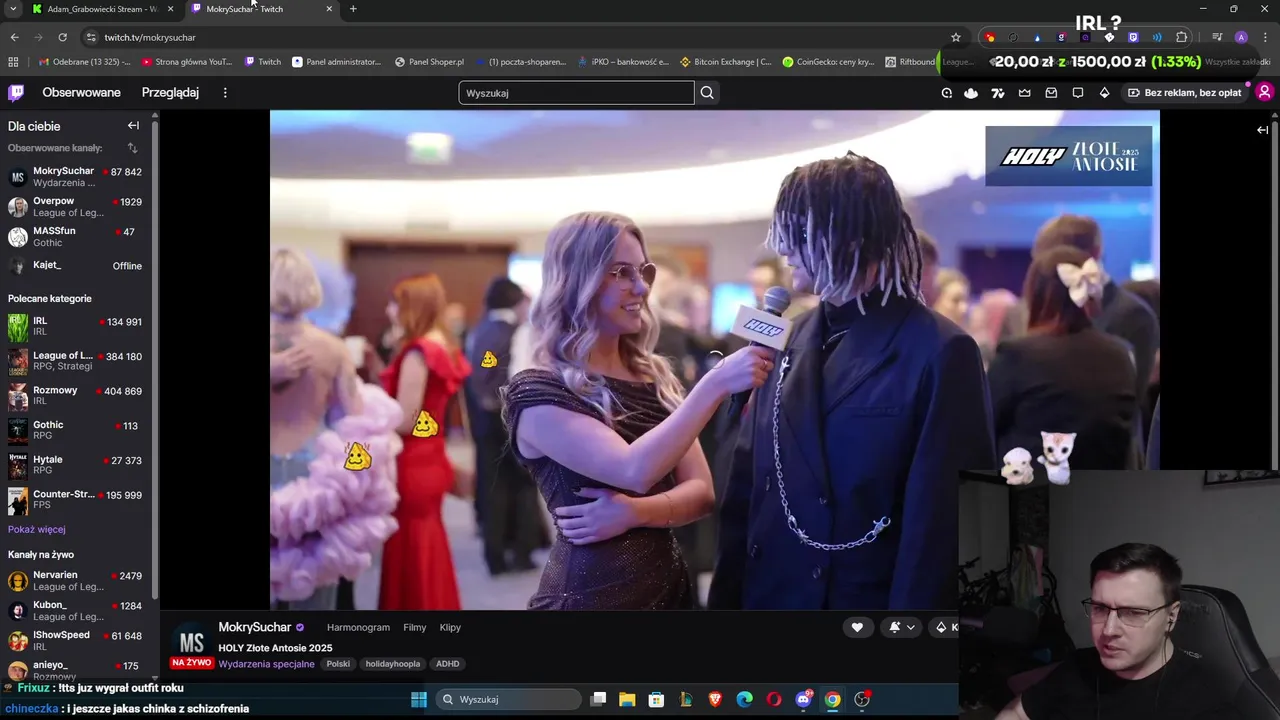
Task: Click the search magnifier button
Action: (707, 93)
